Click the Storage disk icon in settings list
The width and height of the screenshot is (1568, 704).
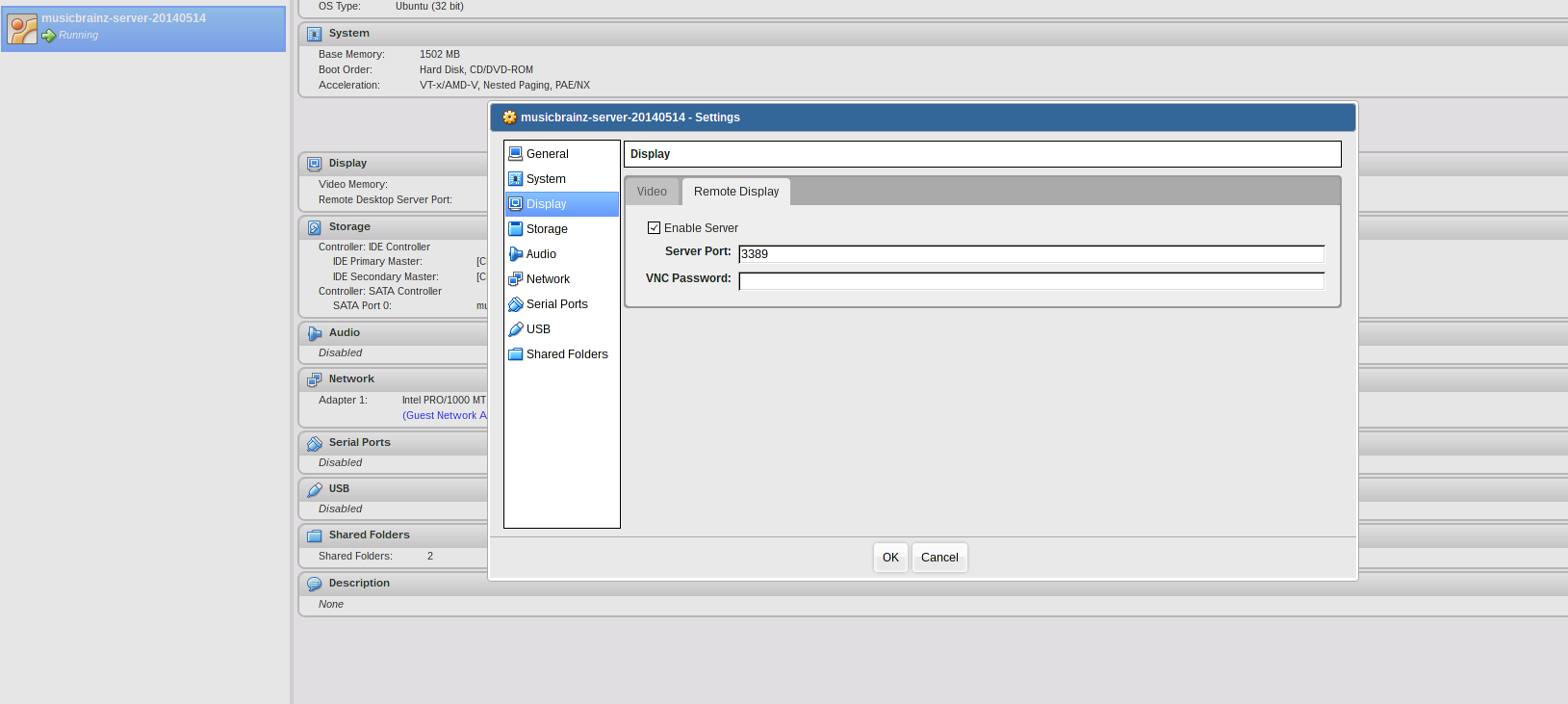click(515, 229)
